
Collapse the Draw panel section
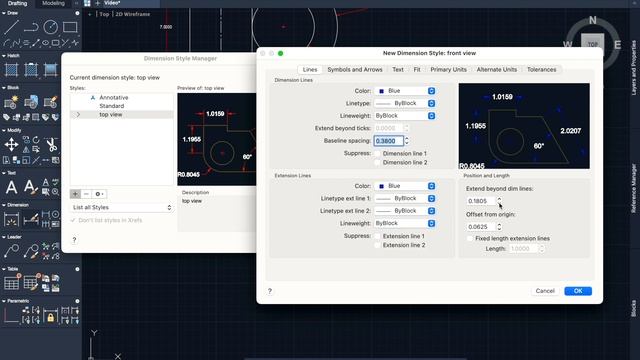pos(4,13)
